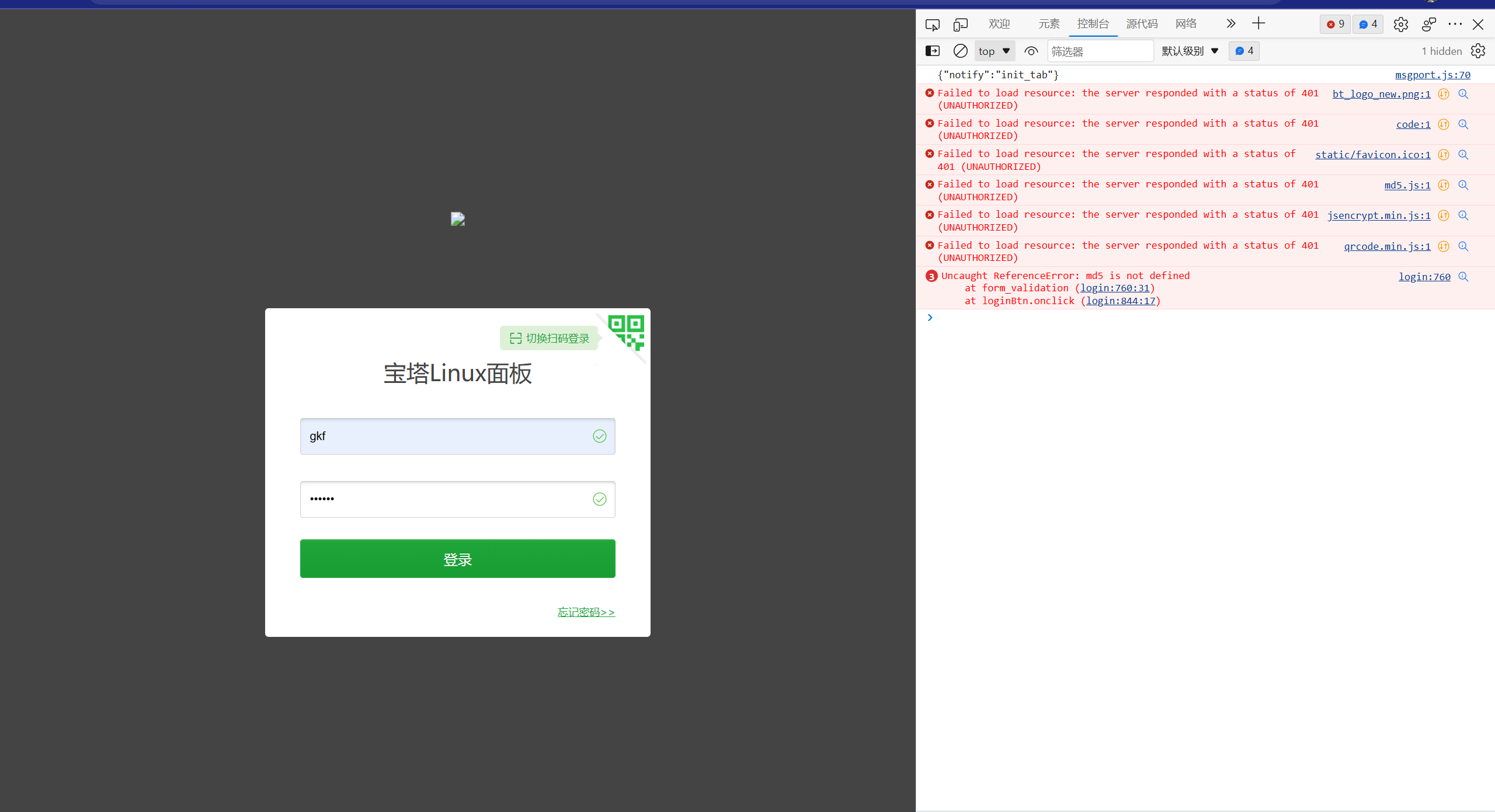Viewport: 1495px width, 812px height.
Task: Open qrcode.min.js:1 source link
Action: [x=1387, y=246]
